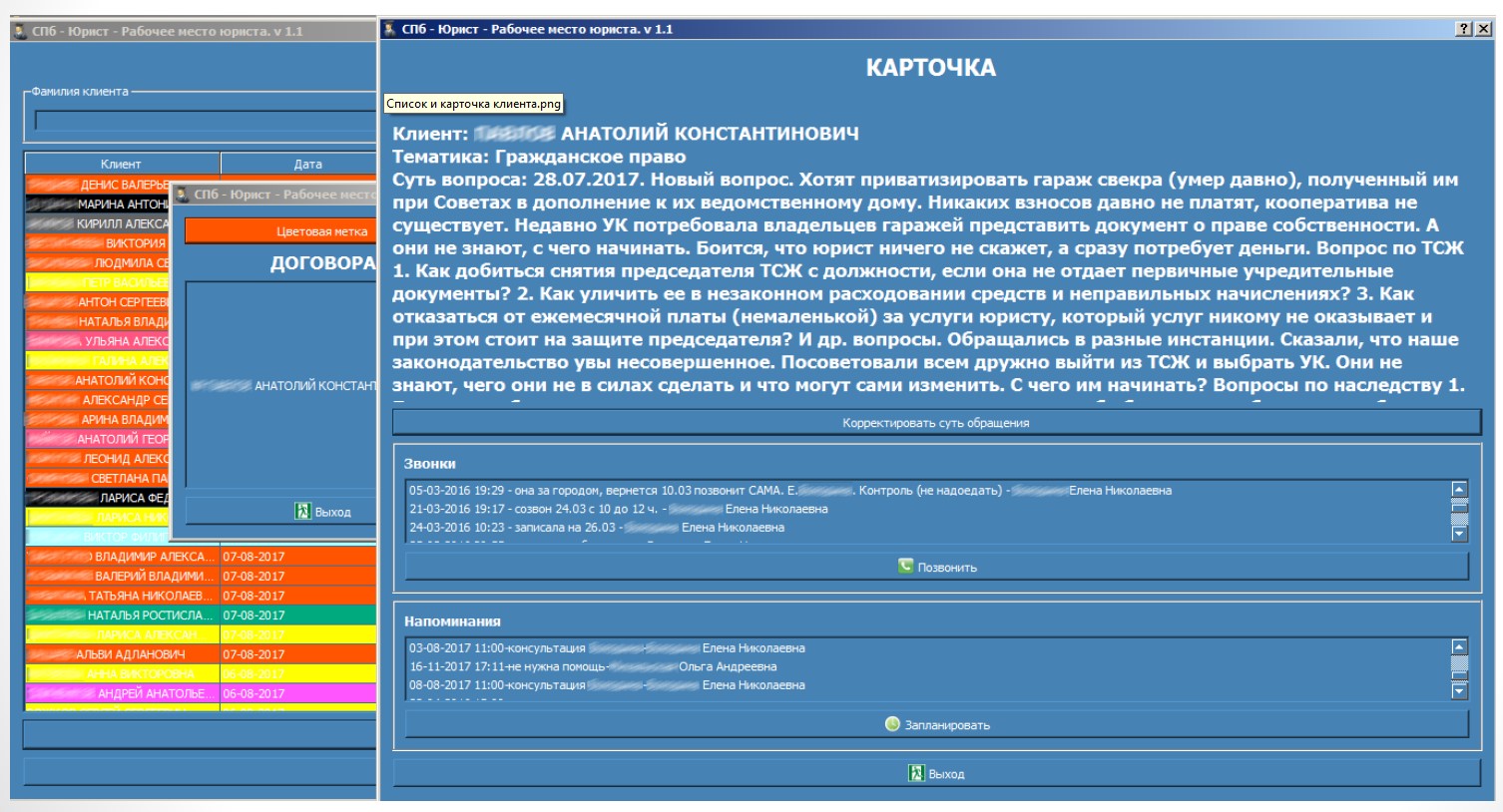Select client row АНТОН СЕРГЕЕВ
This screenshot has height=812, width=1503.
coord(97,302)
